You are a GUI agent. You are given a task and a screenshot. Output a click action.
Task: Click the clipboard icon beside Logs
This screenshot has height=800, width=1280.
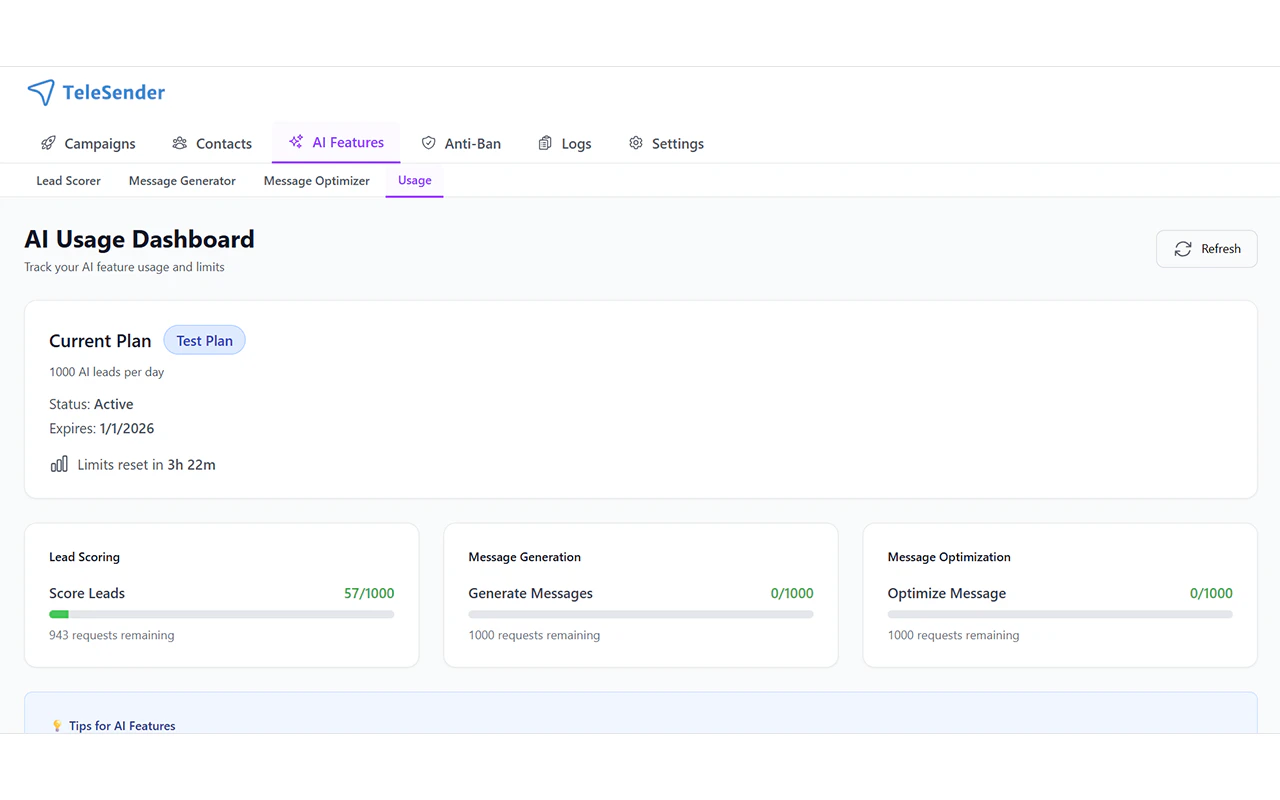click(545, 143)
